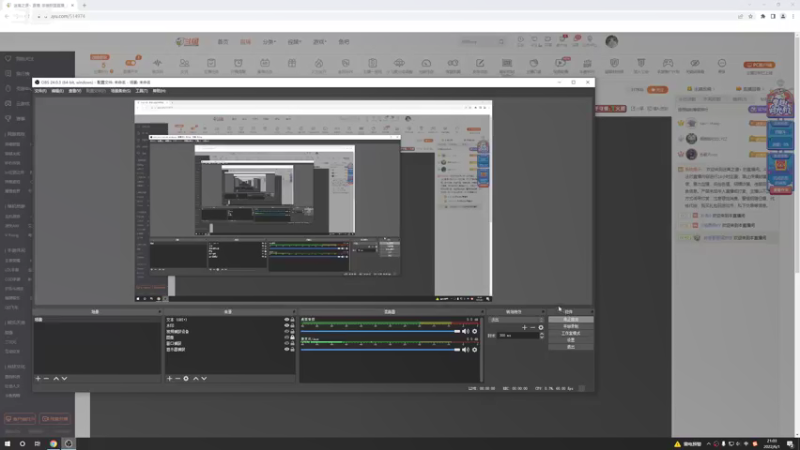800x450 pixels.
Task: Open the 查看(V) menu in OBS
Action: [x=75, y=91]
